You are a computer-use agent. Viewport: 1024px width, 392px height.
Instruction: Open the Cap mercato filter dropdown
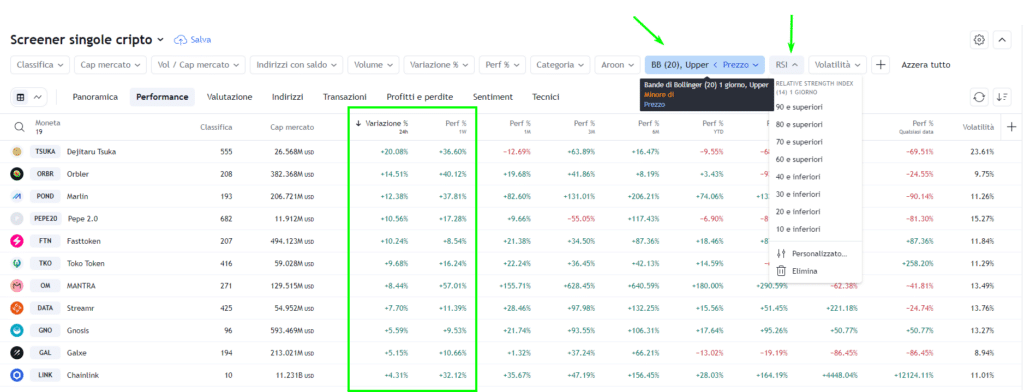[110, 65]
